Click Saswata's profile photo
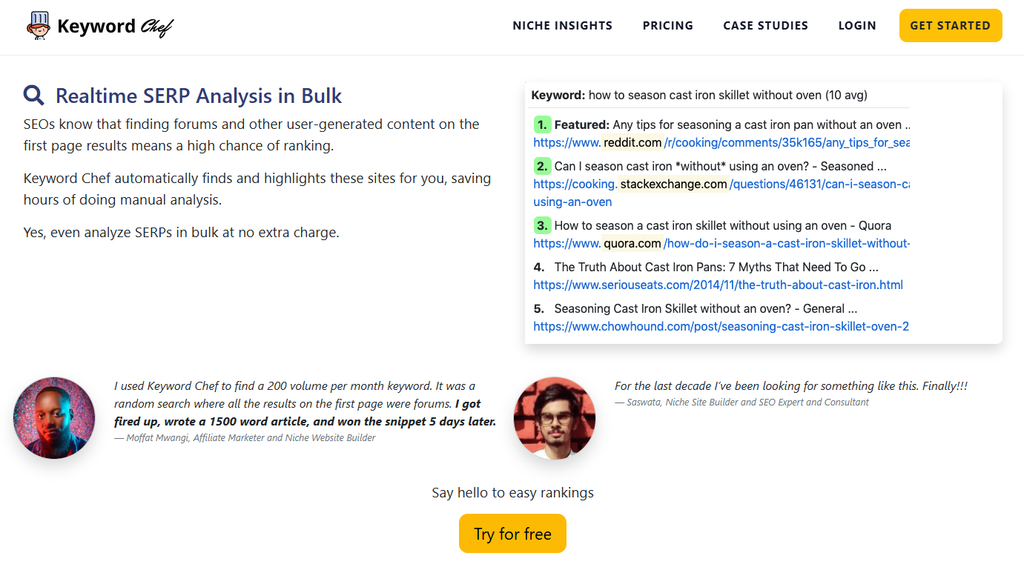 554,417
